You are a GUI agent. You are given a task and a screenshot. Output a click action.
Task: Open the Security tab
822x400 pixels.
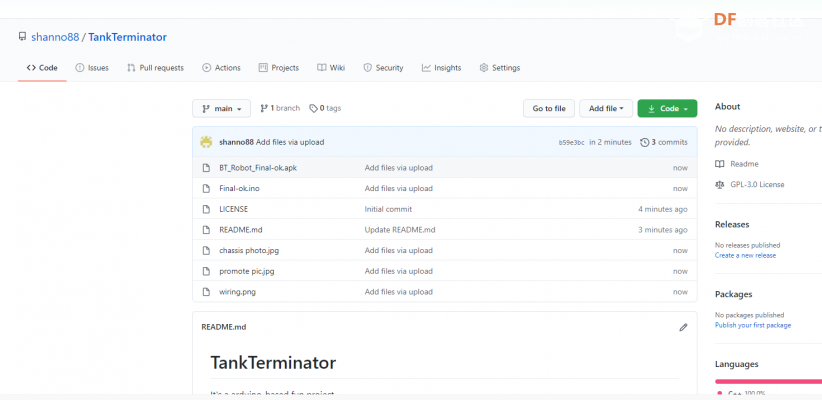coord(383,68)
